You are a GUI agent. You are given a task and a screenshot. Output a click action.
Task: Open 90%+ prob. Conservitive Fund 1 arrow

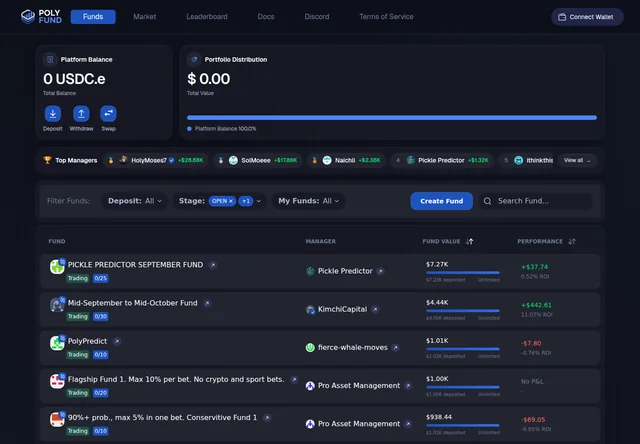(267, 417)
